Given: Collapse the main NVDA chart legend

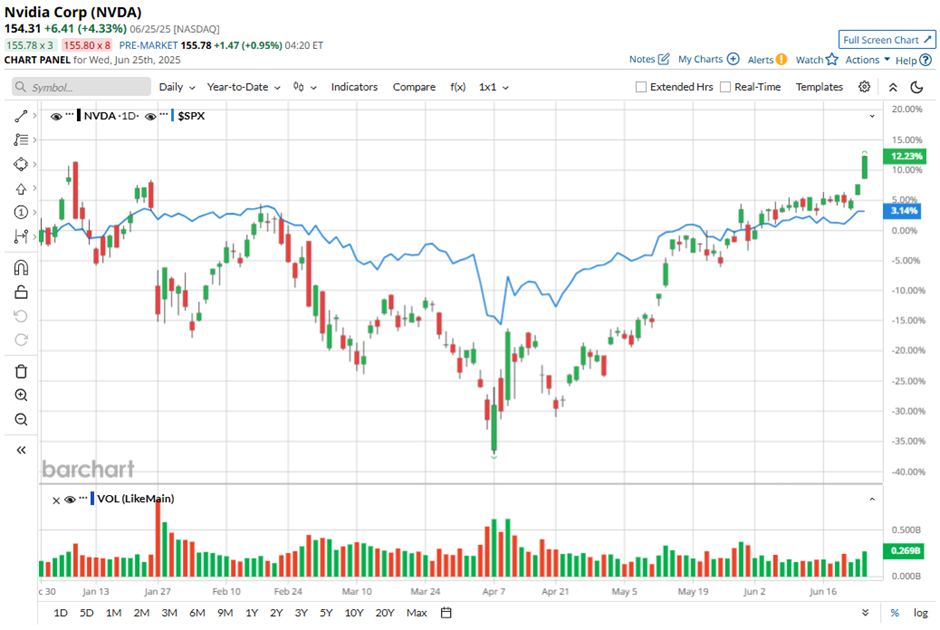Looking at the screenshot, I should [x=872, y=116].
